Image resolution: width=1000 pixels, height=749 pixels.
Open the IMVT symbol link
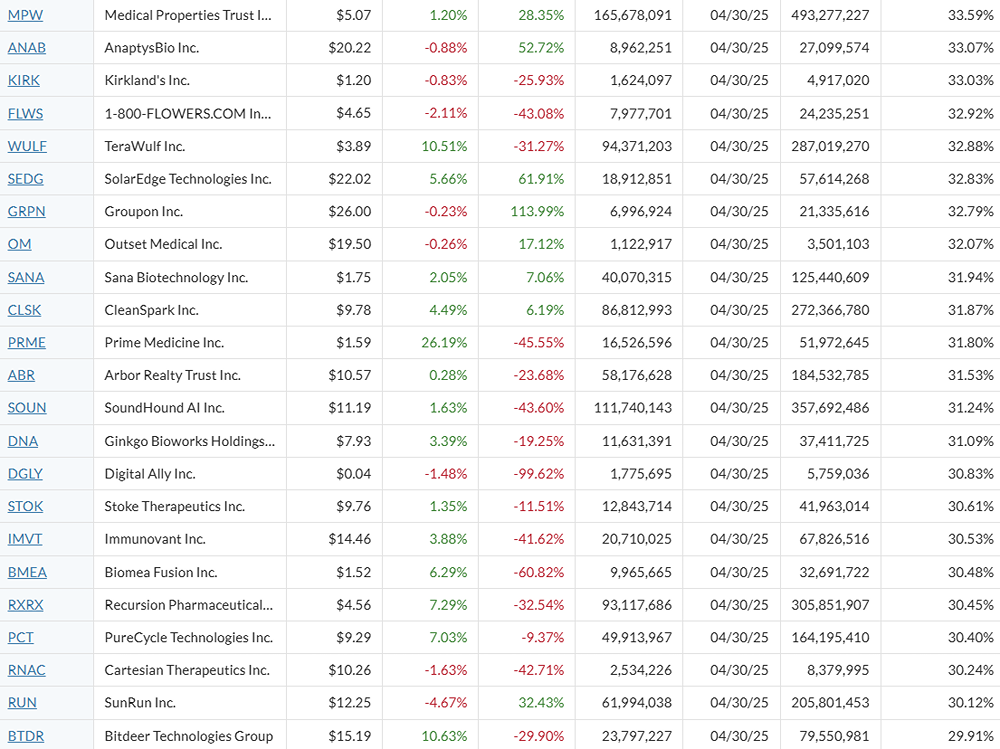pos(26,539)
